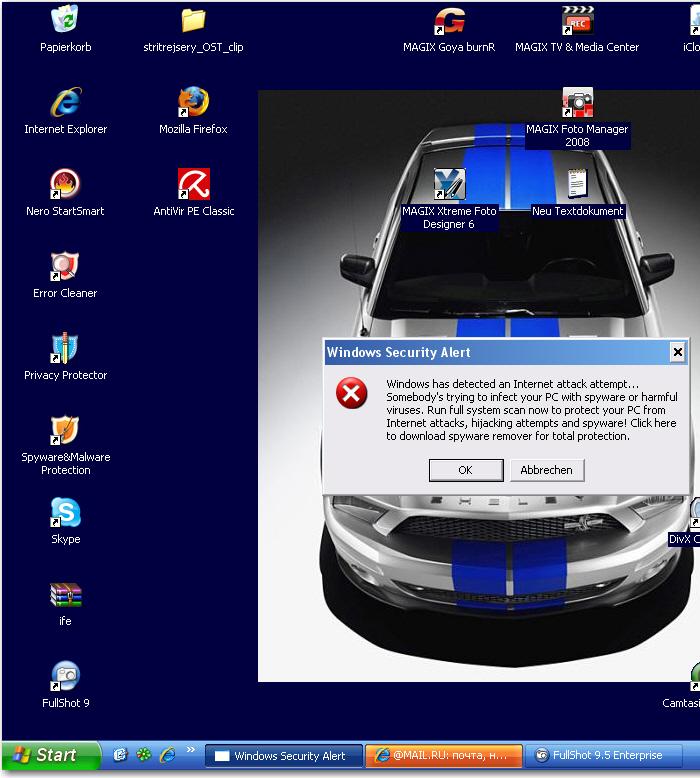Open the stritrejsery_OST_clip folder
Image resolution: width=700 pixels, height=778 pixels.
point(193,21)
